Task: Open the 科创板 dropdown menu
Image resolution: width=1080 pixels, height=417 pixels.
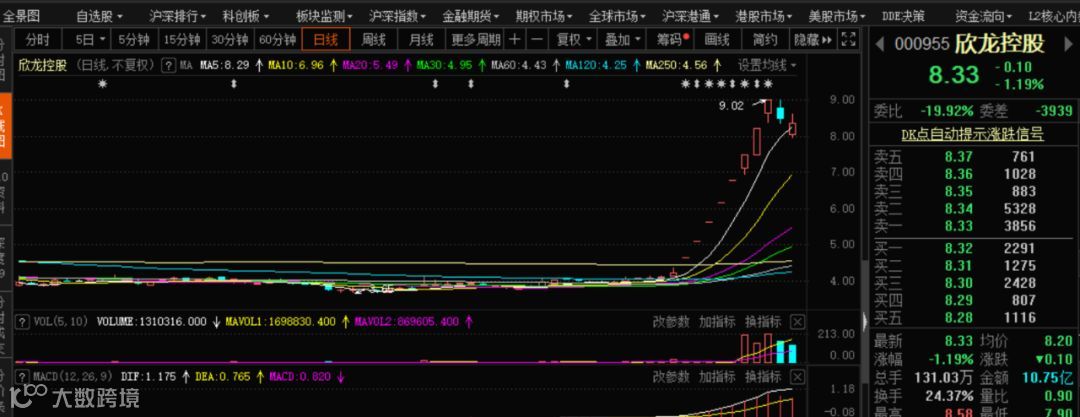Action: click(x=245, y=15)
